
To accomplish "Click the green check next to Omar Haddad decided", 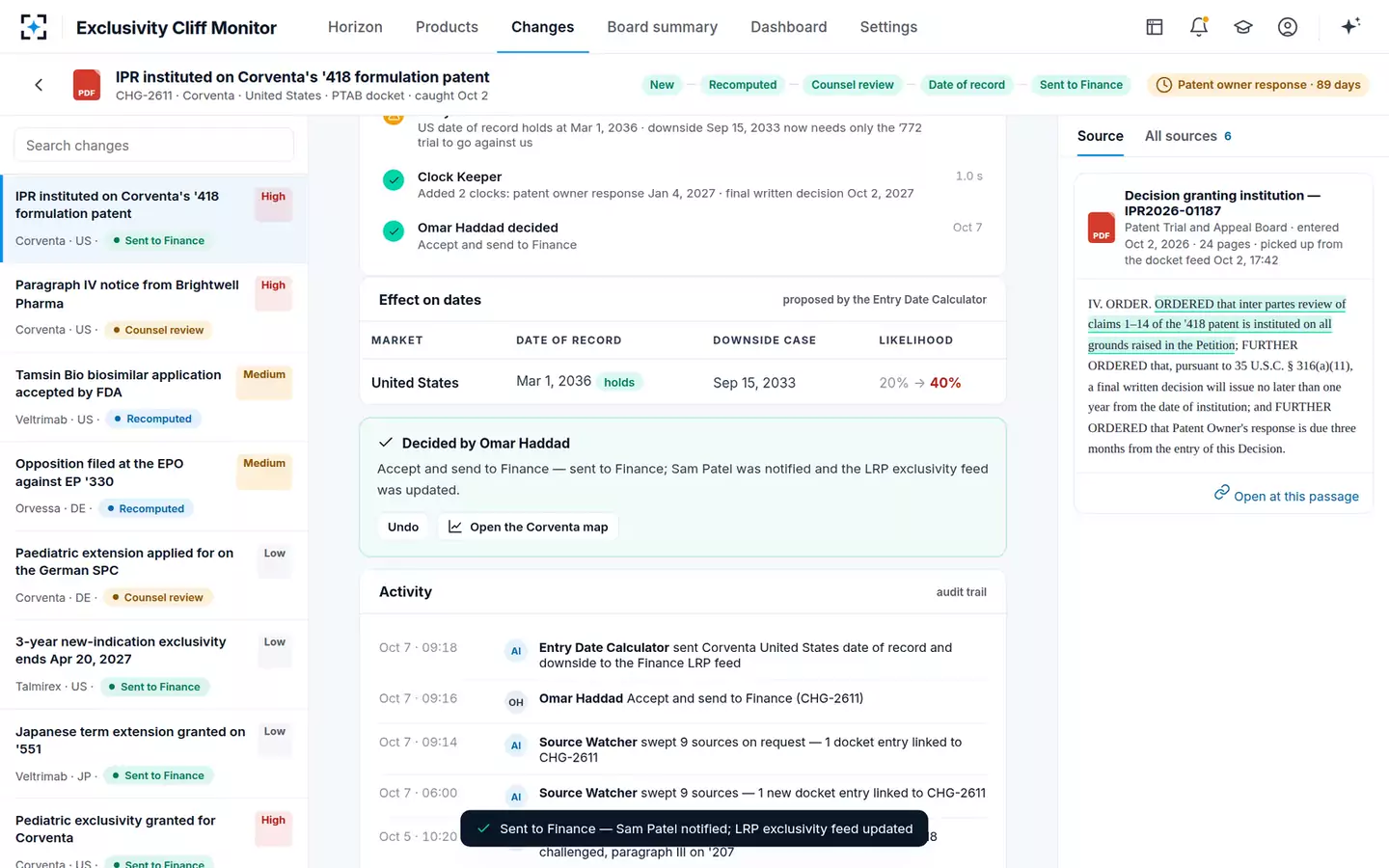I will (x=394, y=231).
